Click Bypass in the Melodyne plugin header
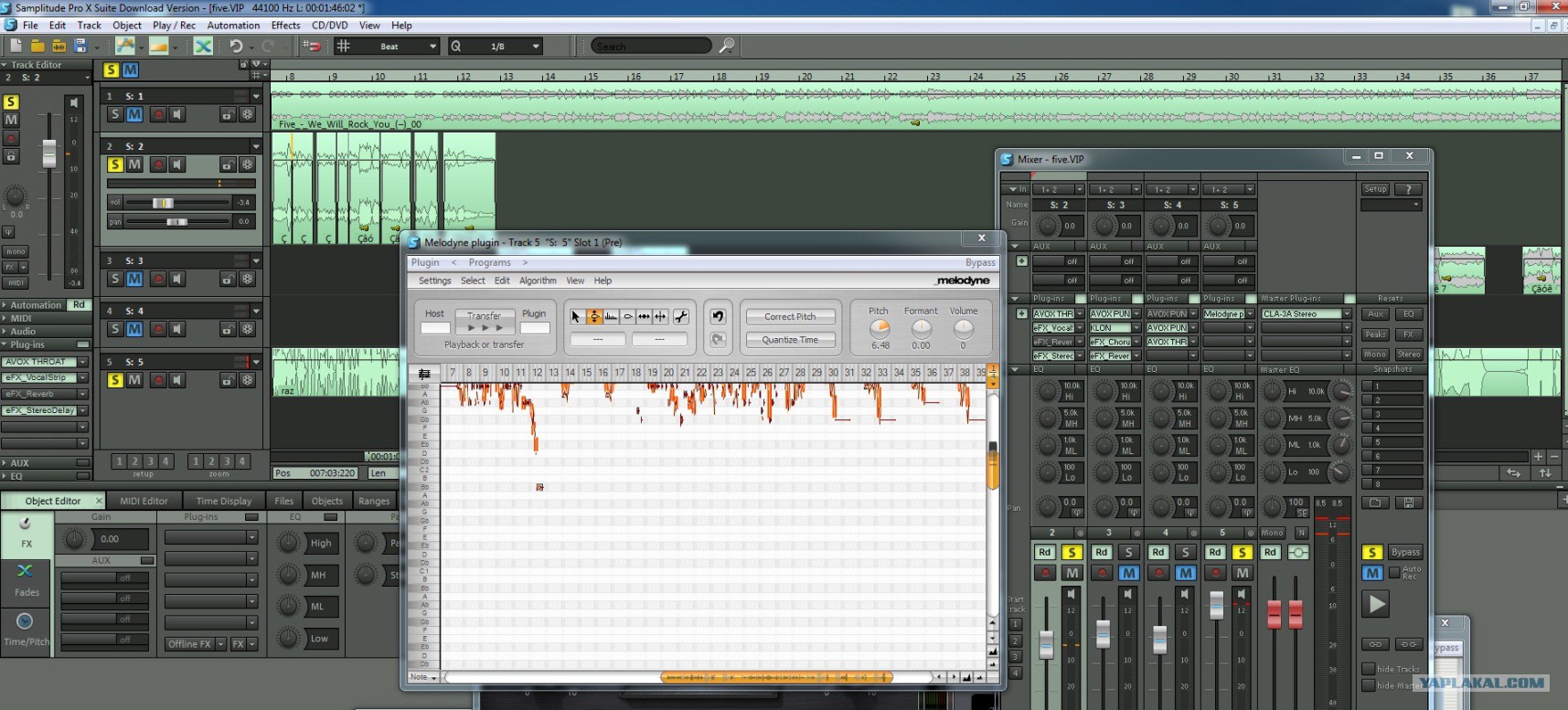The image size is (1568, 710). point(980,262)
